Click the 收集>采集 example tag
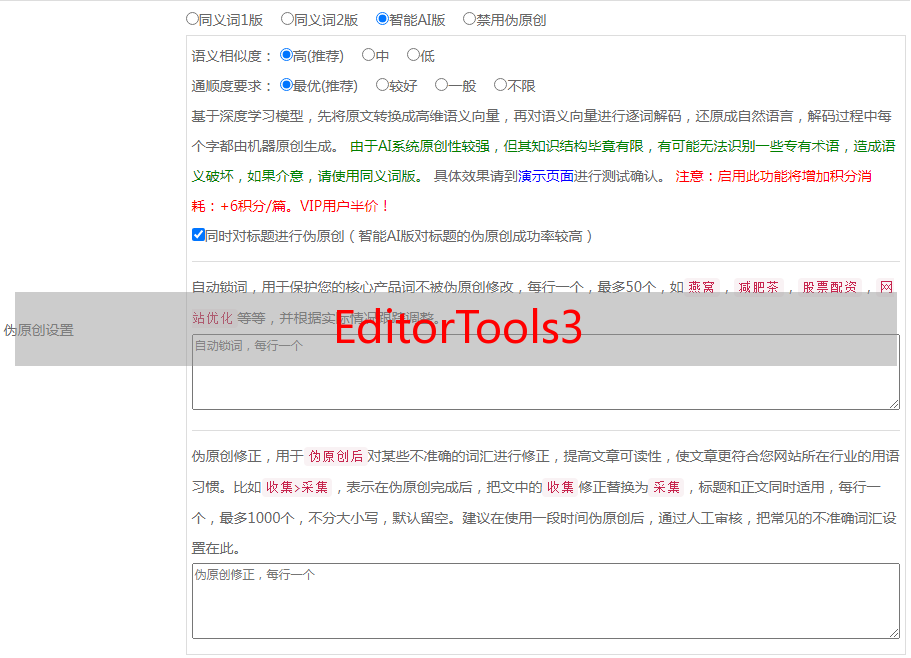This screenshot has width=911, height=658. pos(297,487)
